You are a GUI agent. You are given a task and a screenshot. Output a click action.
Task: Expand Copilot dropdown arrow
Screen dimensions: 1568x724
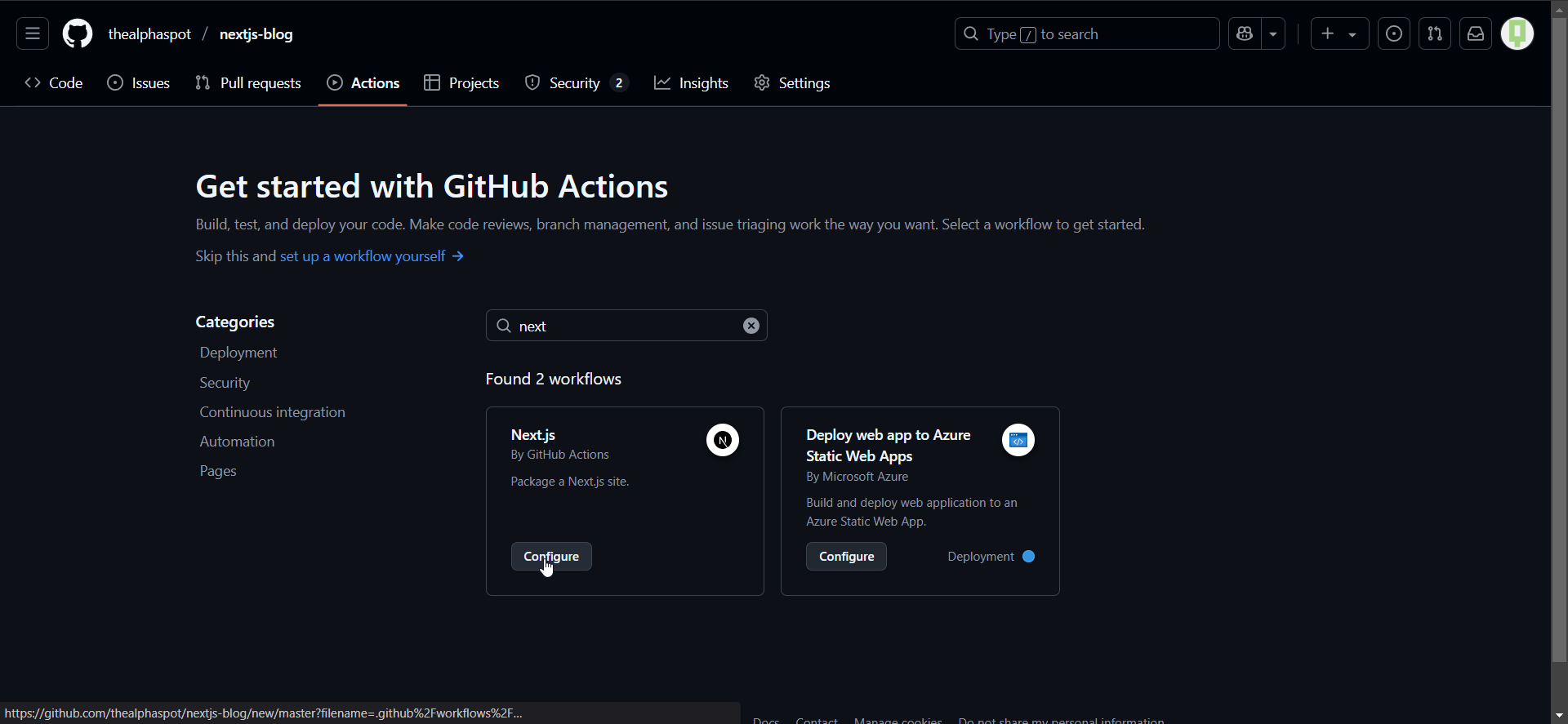tap(1274, 33)
